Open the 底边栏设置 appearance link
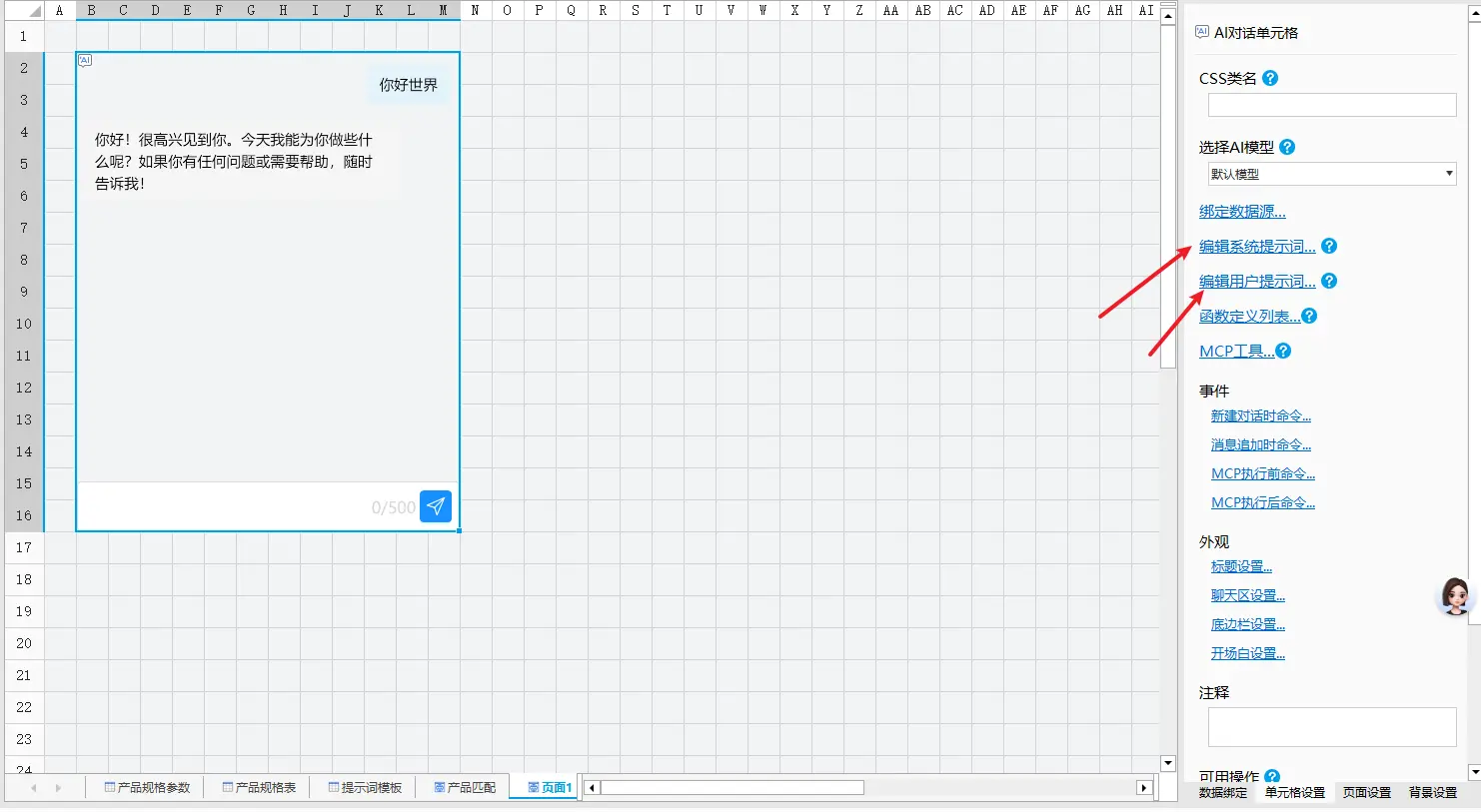The image size is (1481, 812). tap(1248, 624)
